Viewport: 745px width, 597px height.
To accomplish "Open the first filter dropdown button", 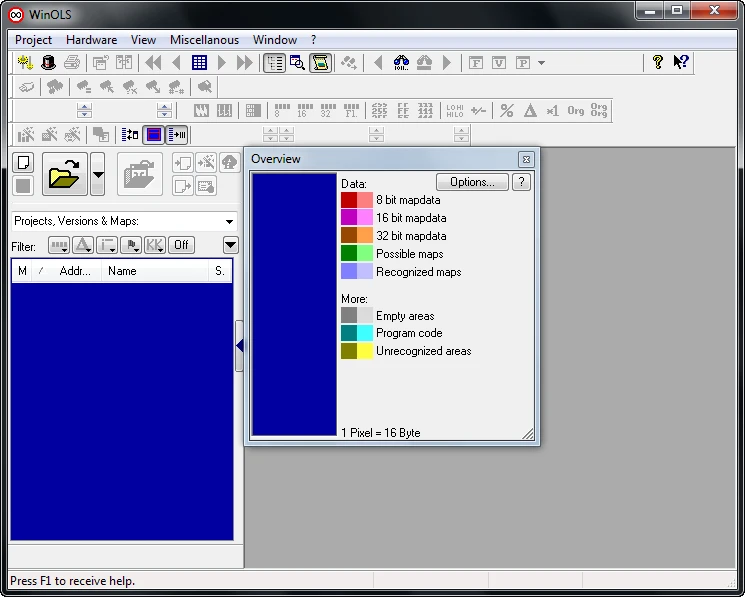I will pyautogui.click(x=59, y=245).
